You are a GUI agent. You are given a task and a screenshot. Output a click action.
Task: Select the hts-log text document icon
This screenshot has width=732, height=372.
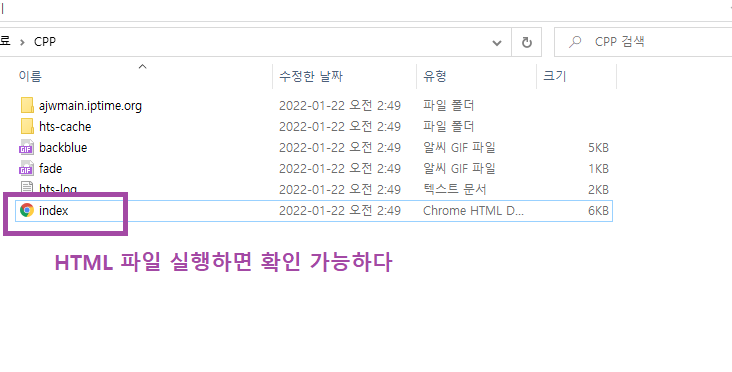pyautogui.click(x=27, y=188)
